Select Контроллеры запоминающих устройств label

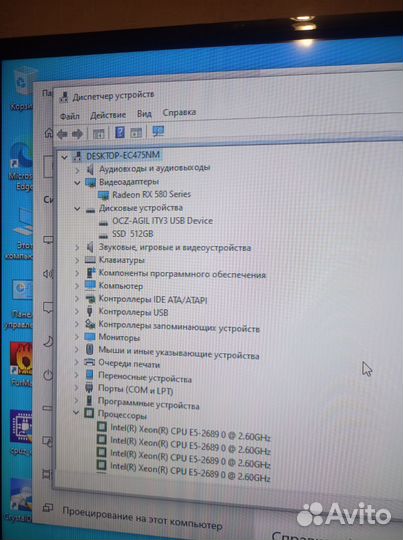[x=179, y=326]
